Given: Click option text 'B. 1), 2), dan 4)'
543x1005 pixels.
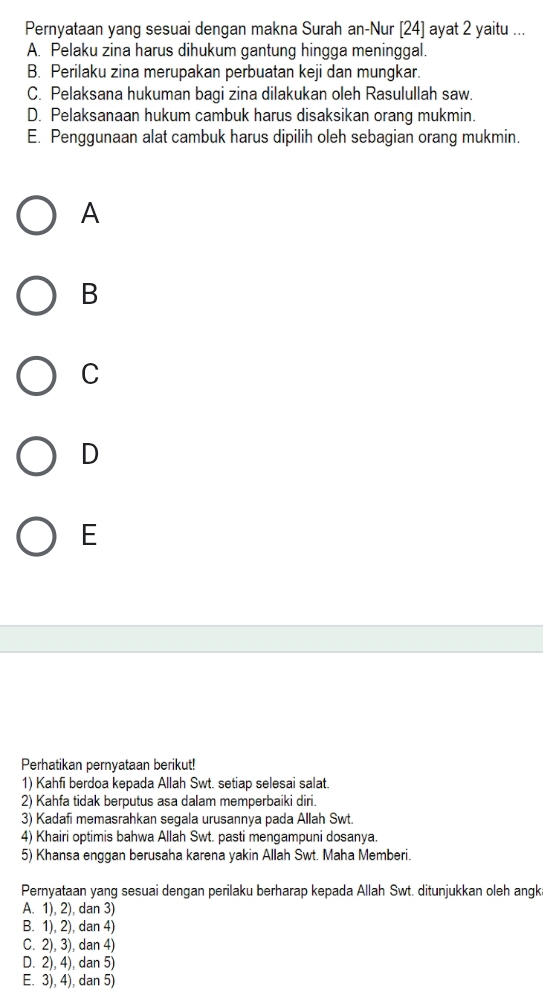Looking at the screenshot, I should pyautogui.click(x=69, y=926).
